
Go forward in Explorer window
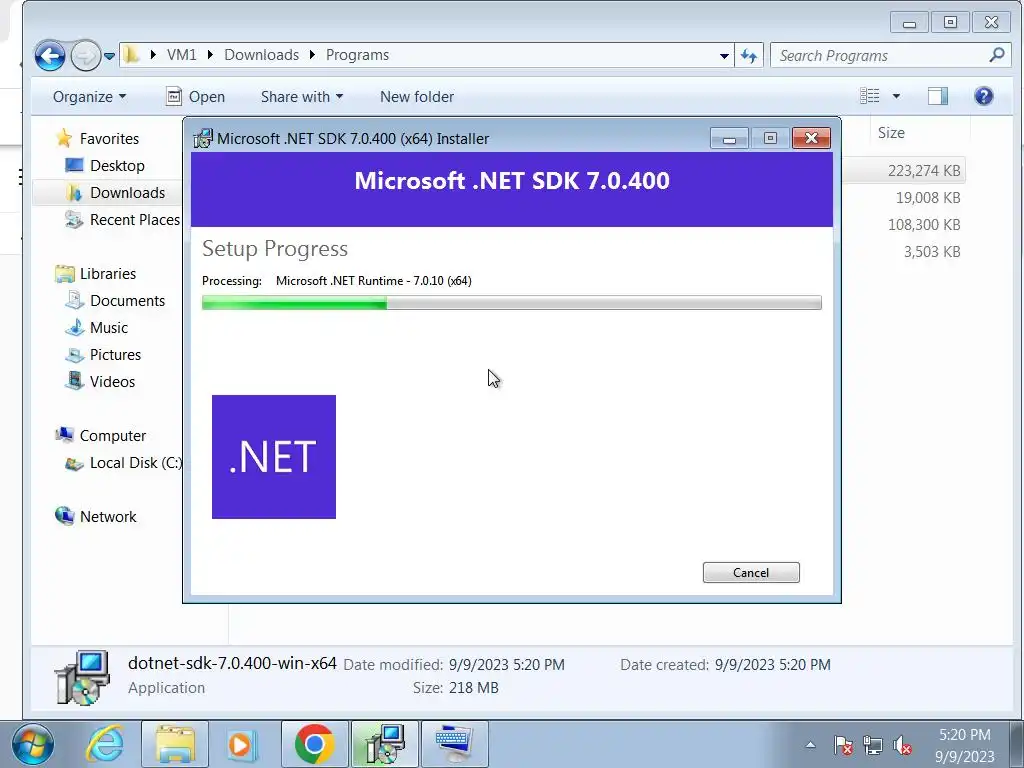tap(85, 56)
